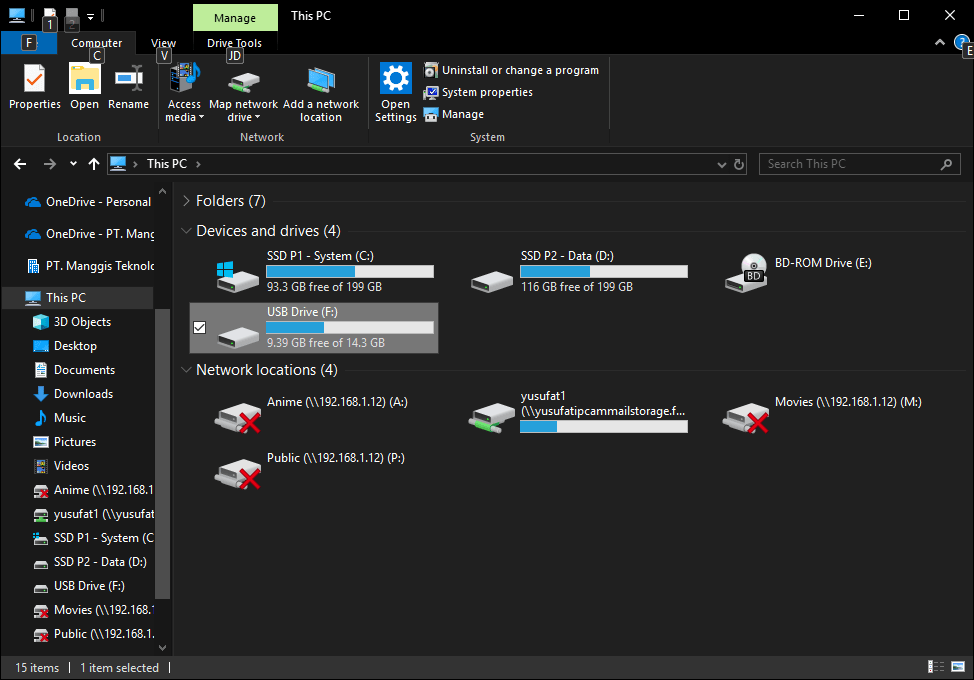
Task: Select USB Drive (F:) in sidebar
Action: click(x=79, y=586)
